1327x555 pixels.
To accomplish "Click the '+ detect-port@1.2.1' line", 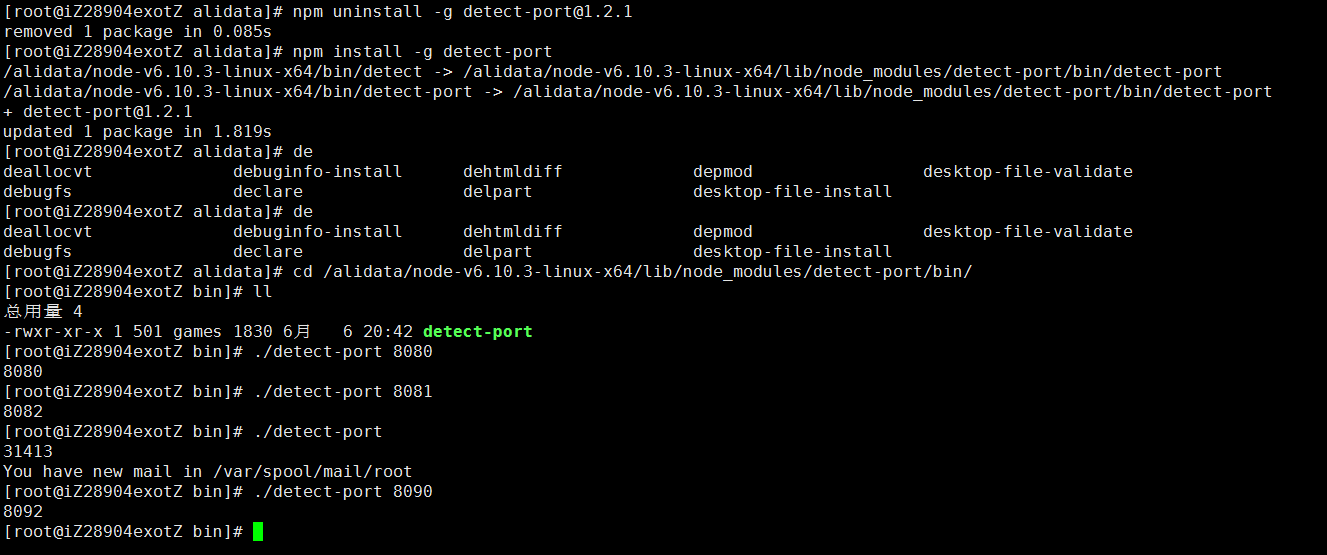I will click(x=98, y=111).
